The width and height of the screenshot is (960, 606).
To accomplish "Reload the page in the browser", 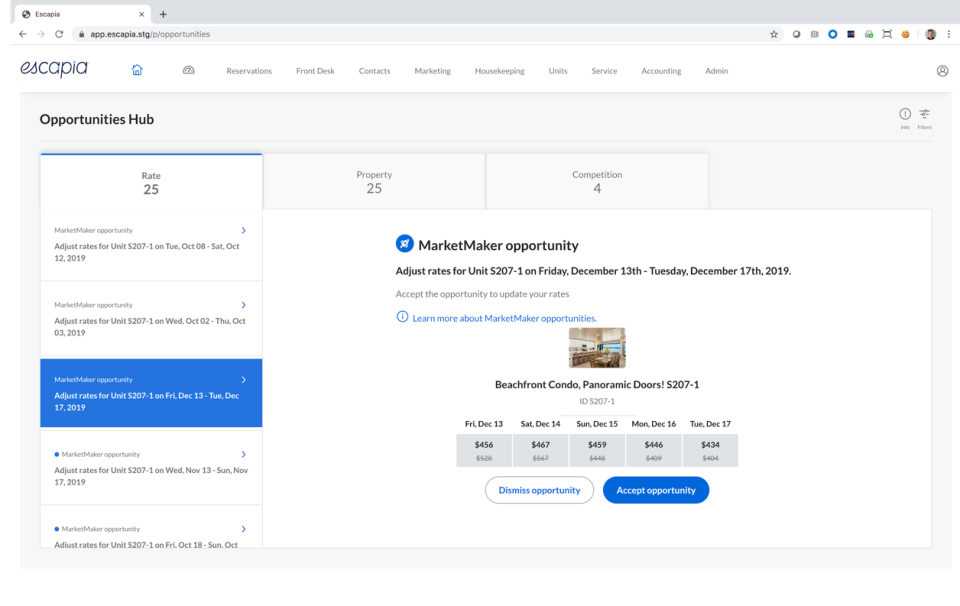I will (59, 34).
